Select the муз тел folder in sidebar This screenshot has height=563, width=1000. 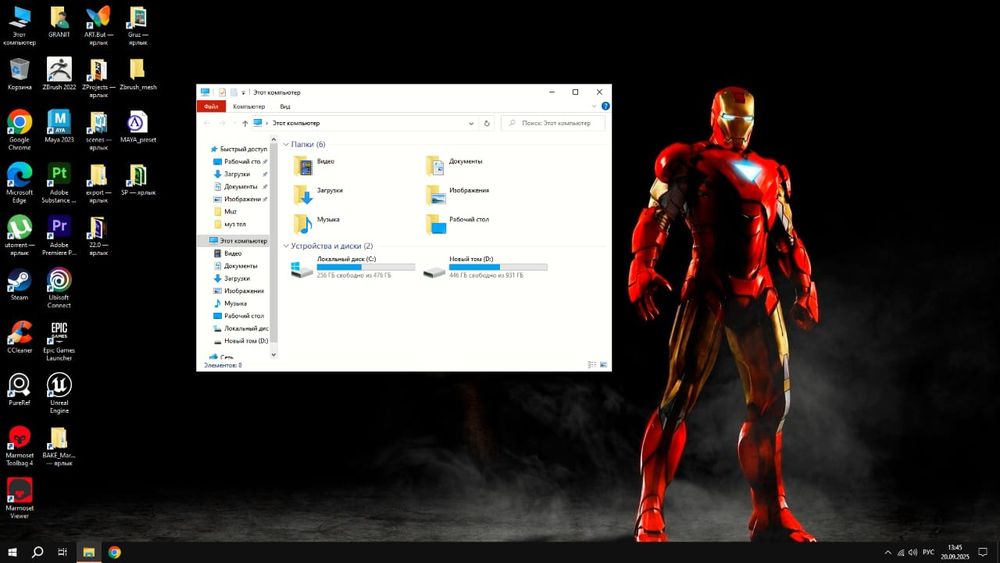tap(232, 224)
